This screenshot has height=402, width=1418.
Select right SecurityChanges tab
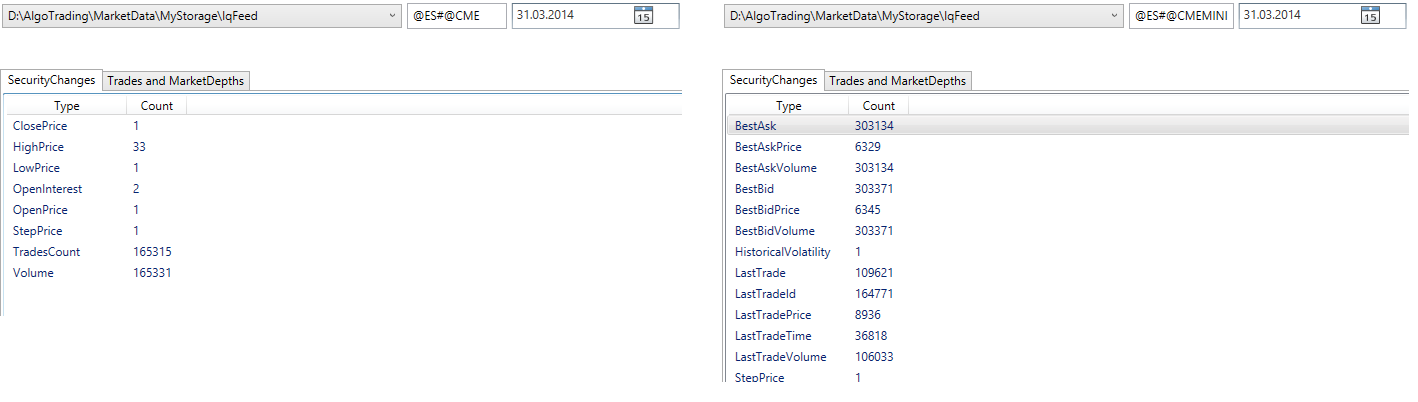(x=774, y=80)
